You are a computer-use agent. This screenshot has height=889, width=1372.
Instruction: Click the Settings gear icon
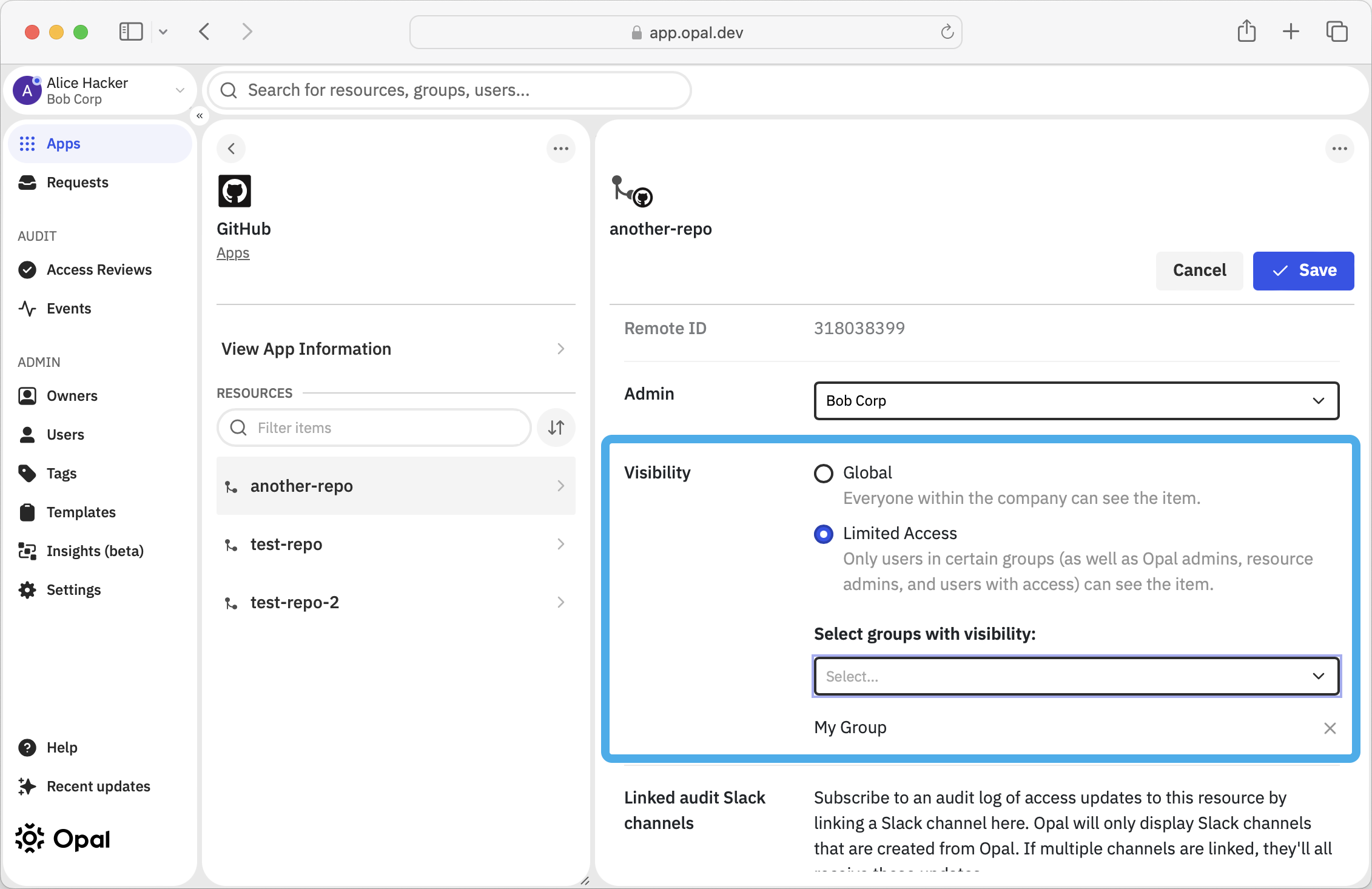[x=27, y=590]
